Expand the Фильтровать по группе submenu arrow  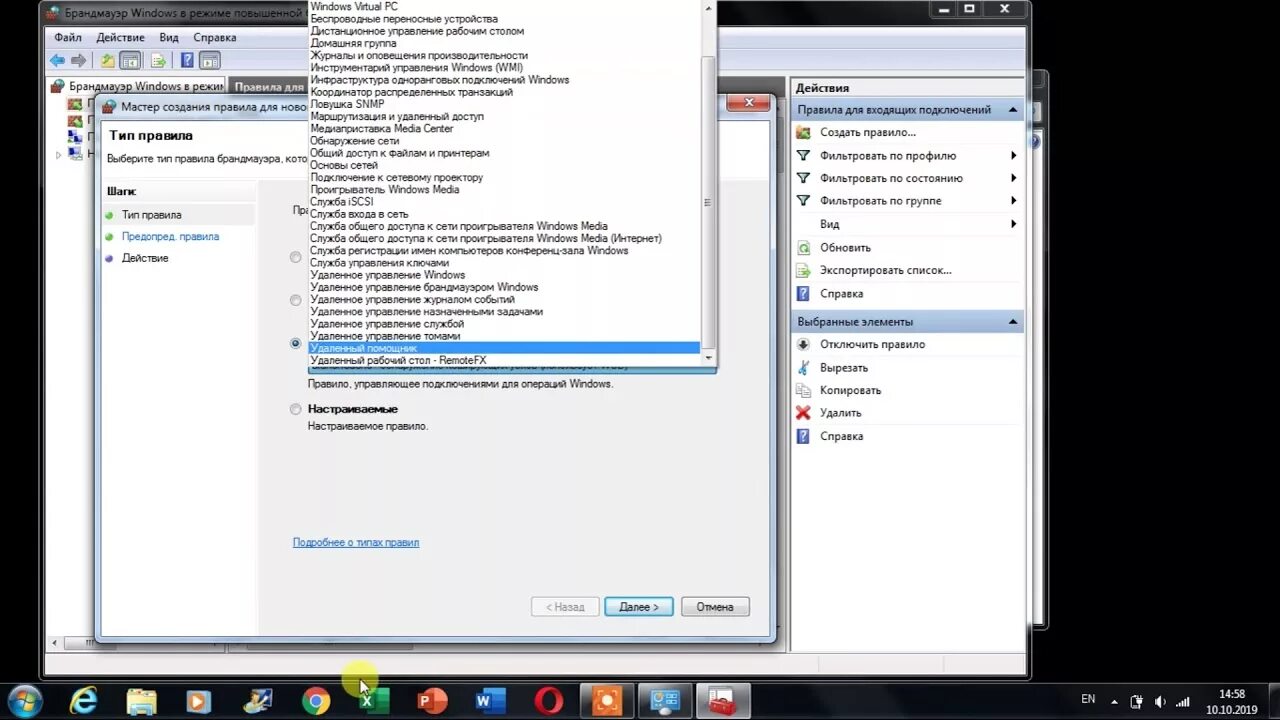[x=1013, y=201]
